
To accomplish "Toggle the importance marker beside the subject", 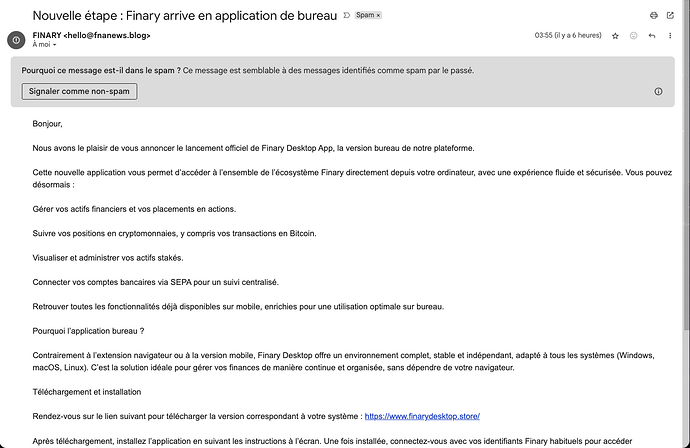I will tap(346, 15).
